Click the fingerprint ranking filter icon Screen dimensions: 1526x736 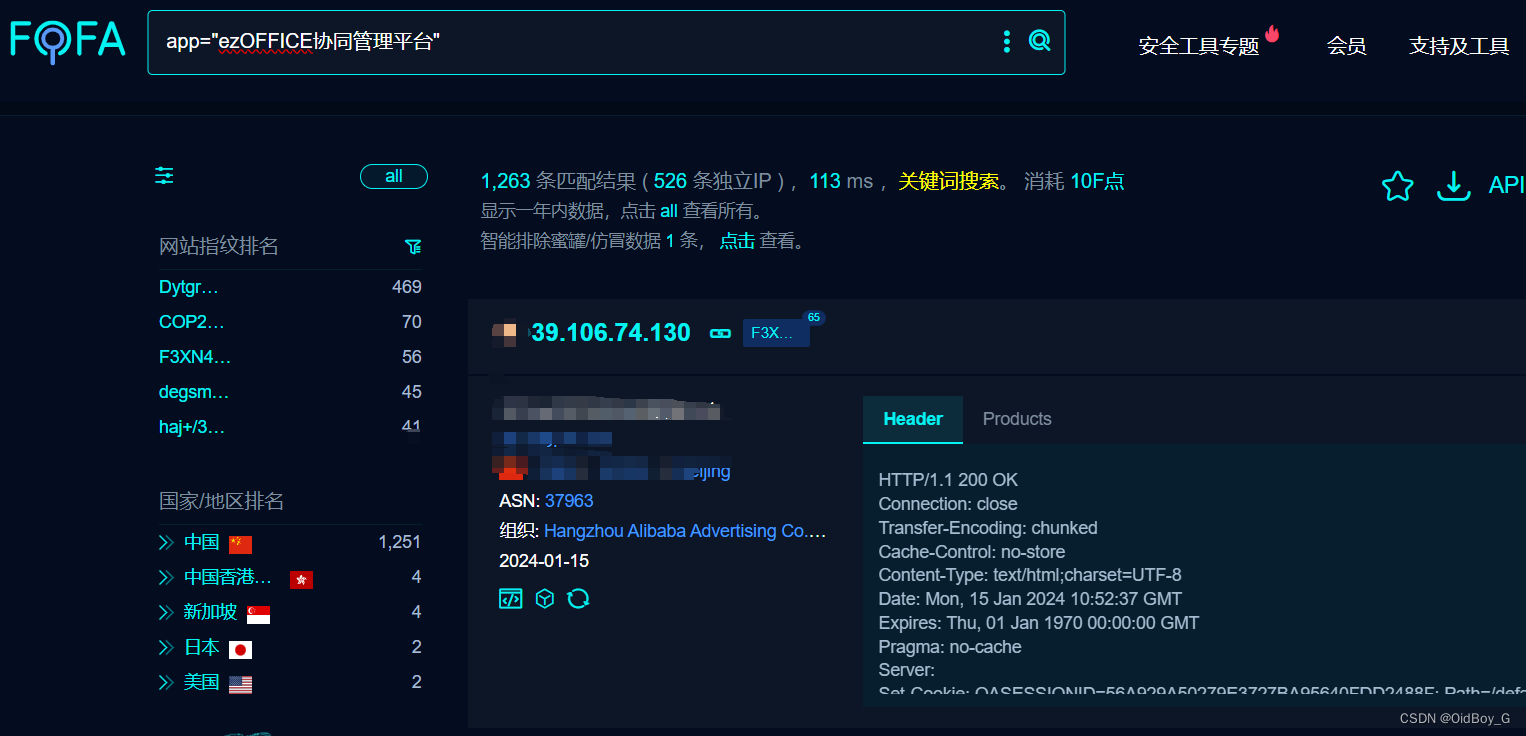[x=413, y=247]
